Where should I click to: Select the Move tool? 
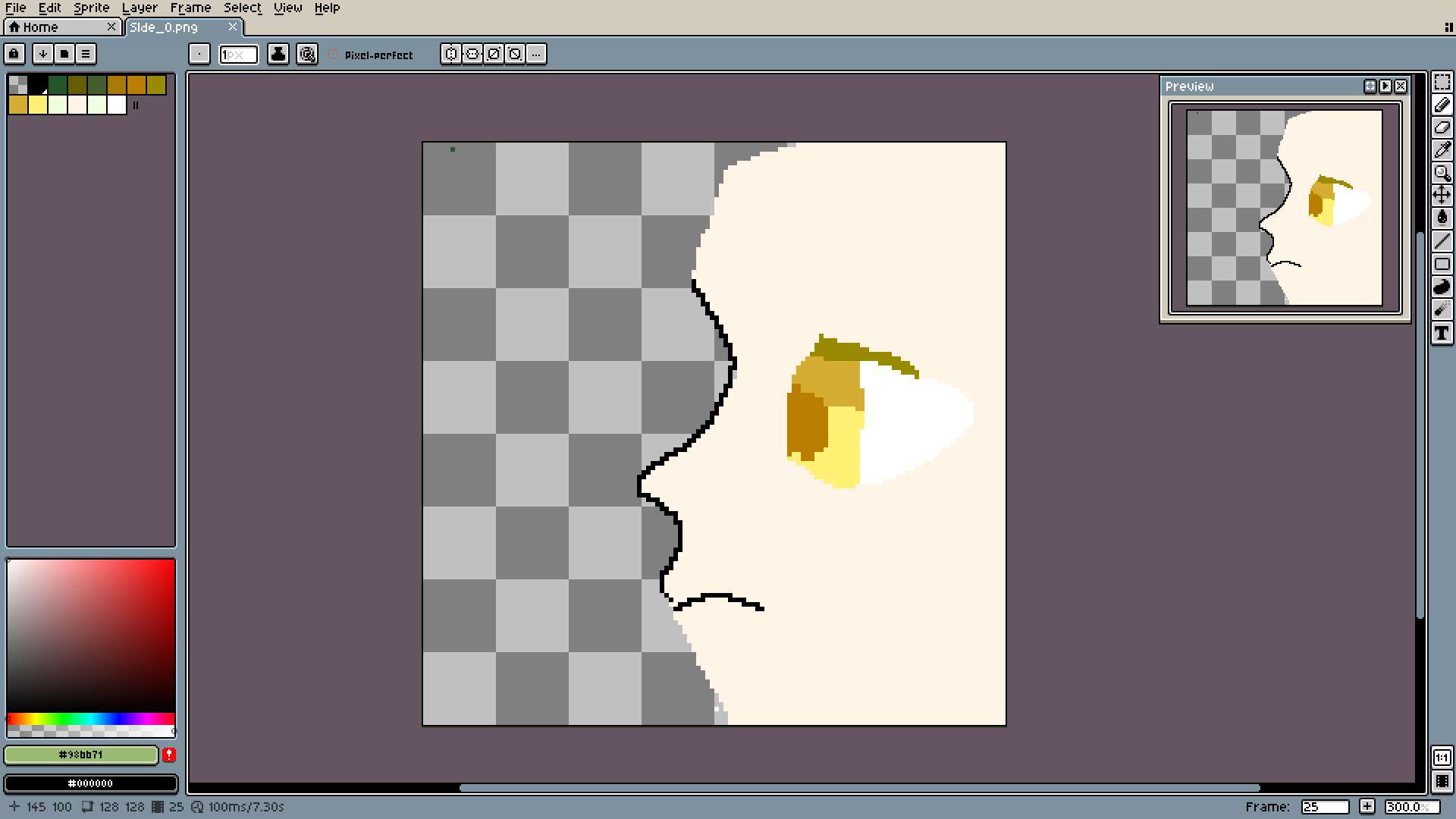(x=1442, y=196)
